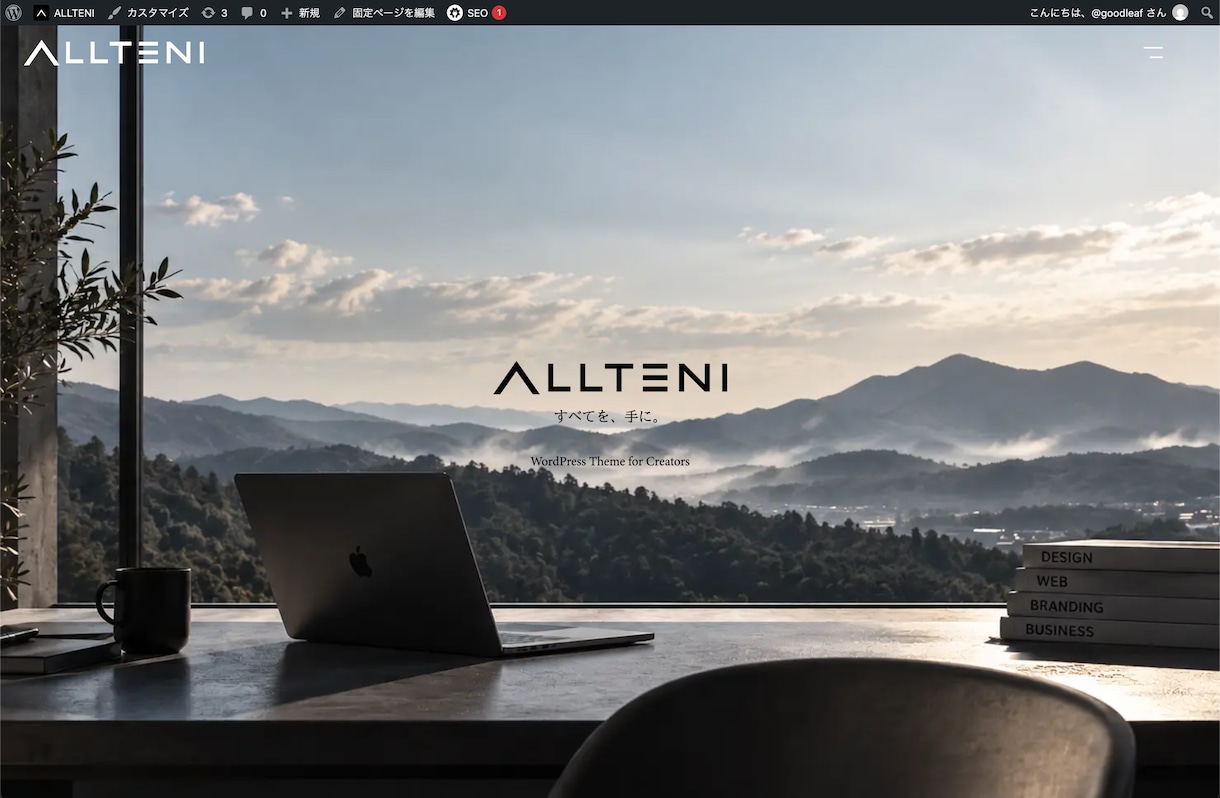Open the ALLTENI site menu in admin bar
Screen dimensions: 1220x798
click(64, 13)
